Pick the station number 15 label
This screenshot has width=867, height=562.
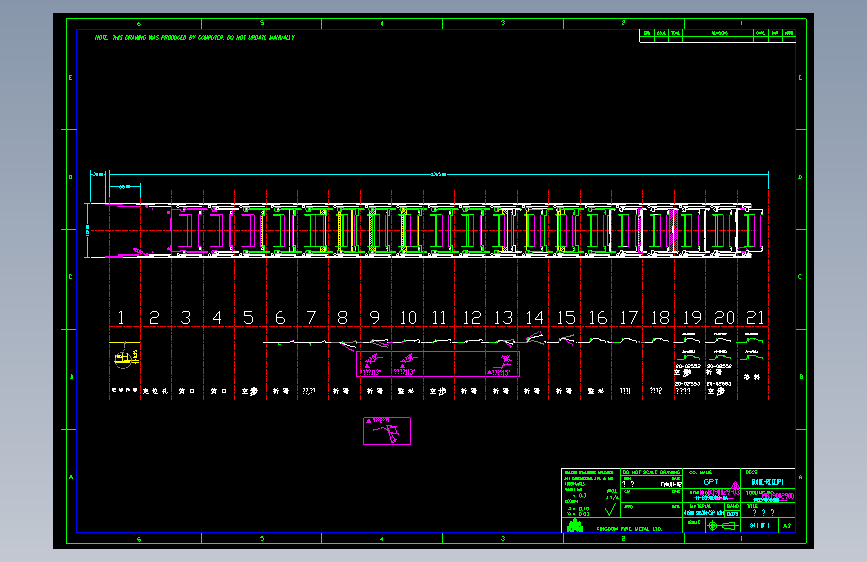566,318
